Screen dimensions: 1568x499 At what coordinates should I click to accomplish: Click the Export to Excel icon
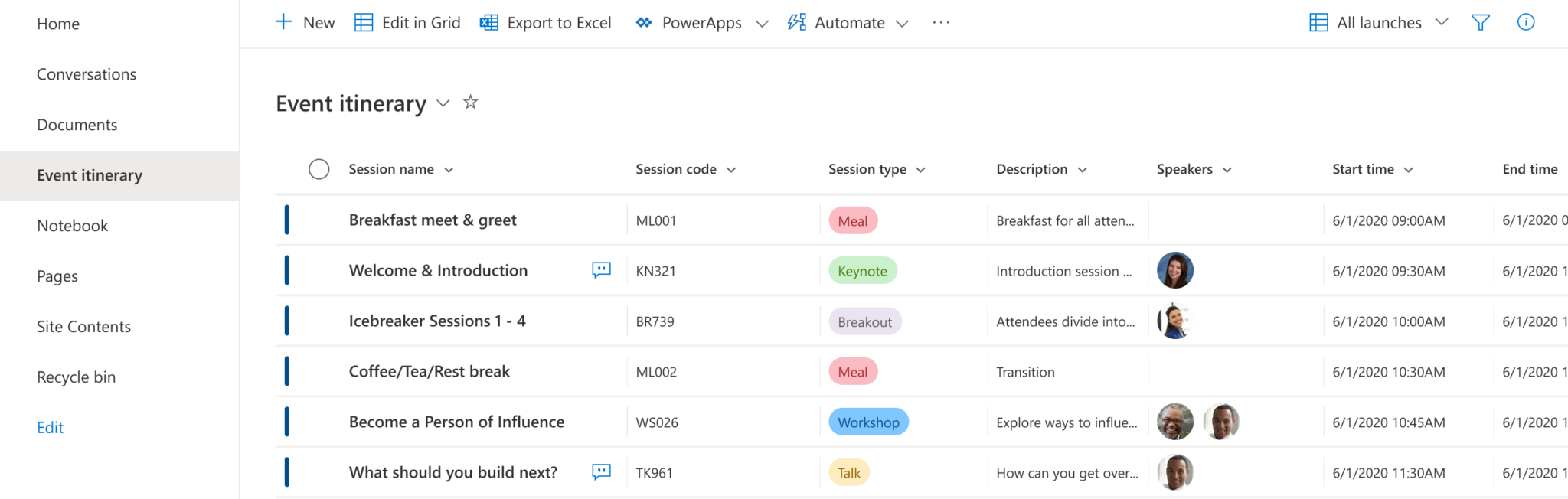pos(488,23)
